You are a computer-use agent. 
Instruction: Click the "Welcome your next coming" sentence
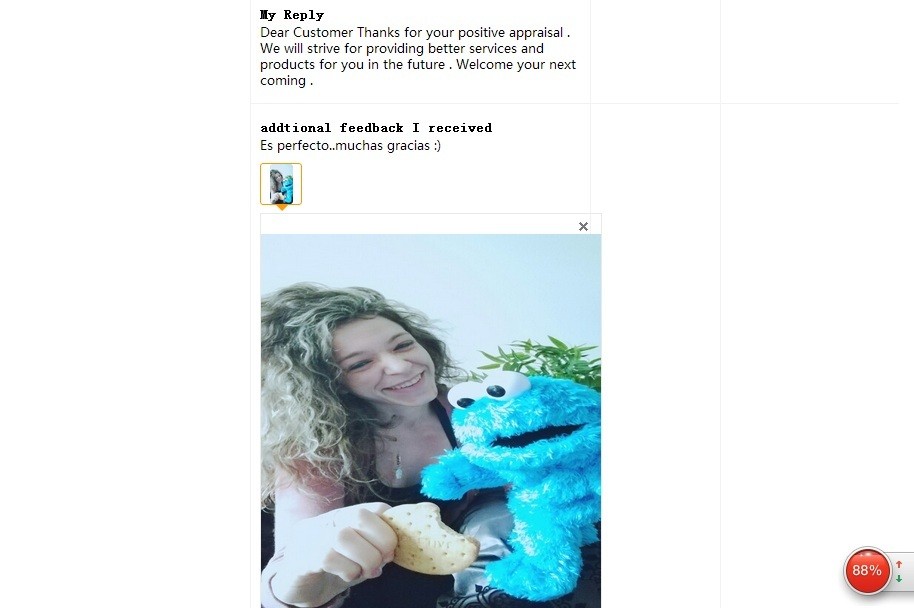click(418, 72)
